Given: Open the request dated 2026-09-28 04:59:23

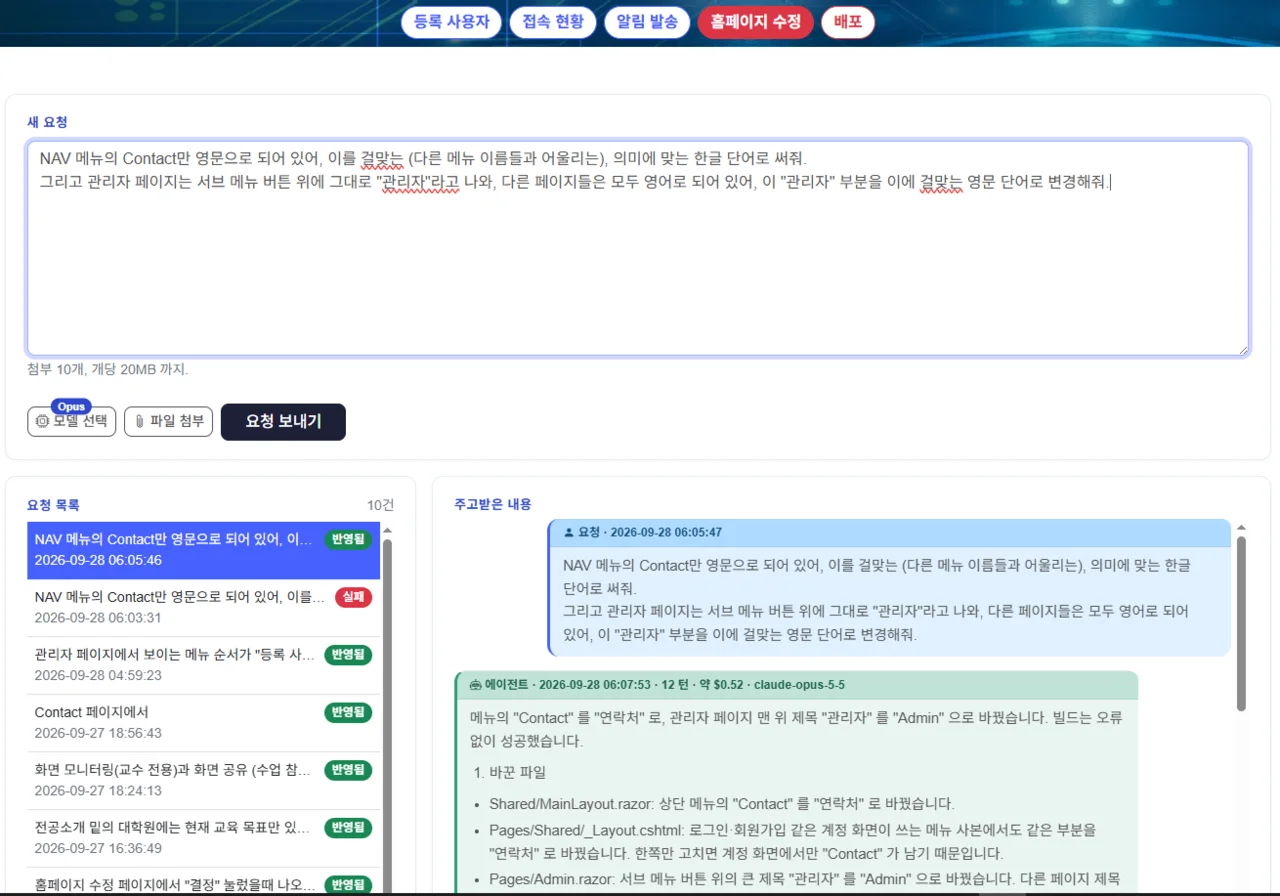Looking at the screenshot, I should [x=203, y=665].
